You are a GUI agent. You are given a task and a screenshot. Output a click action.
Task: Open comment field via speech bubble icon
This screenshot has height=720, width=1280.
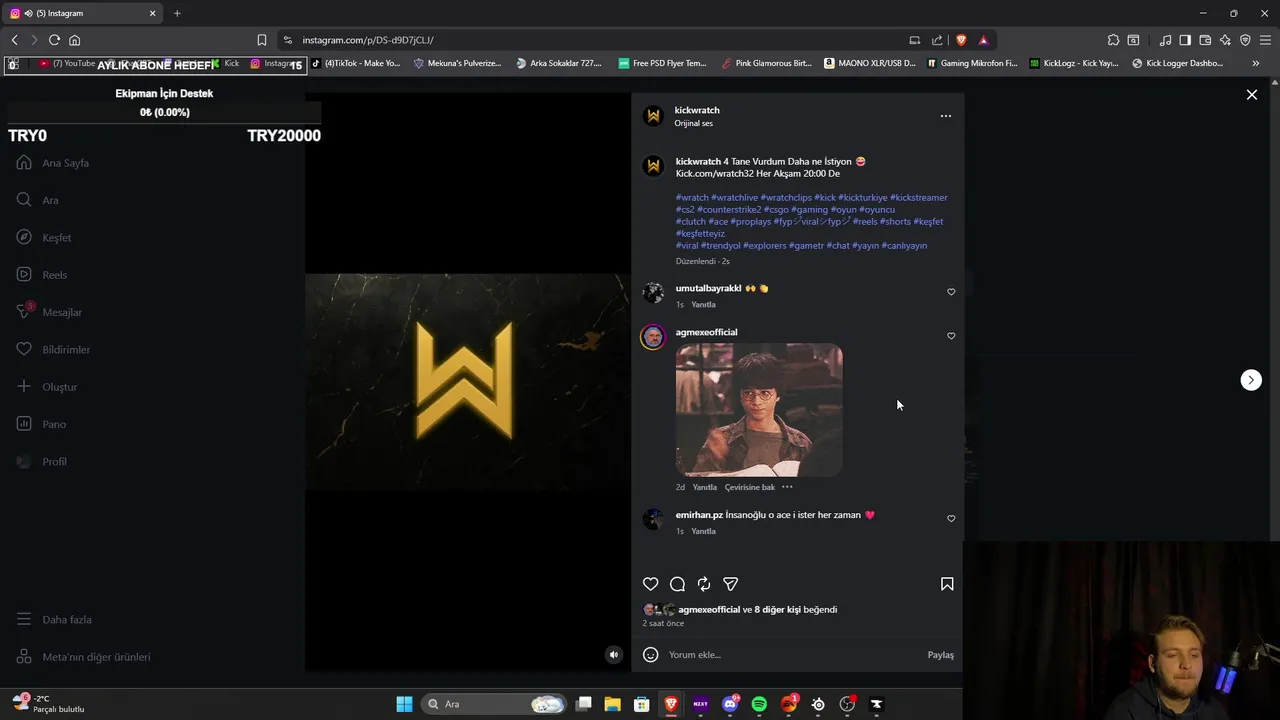[677, 584]
